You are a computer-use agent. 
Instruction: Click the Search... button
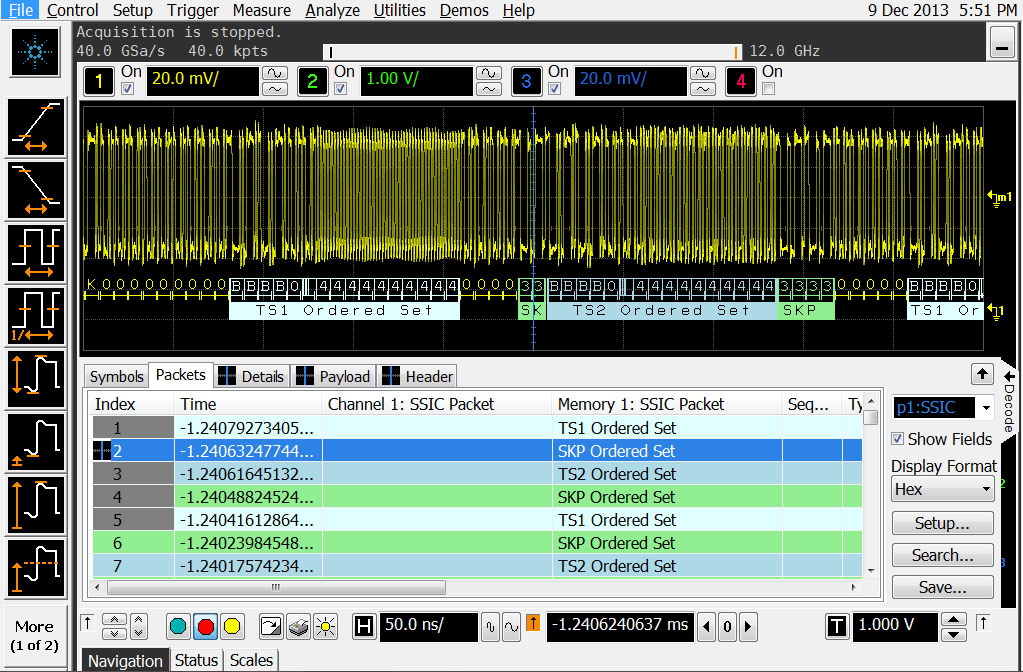(942, 555)
